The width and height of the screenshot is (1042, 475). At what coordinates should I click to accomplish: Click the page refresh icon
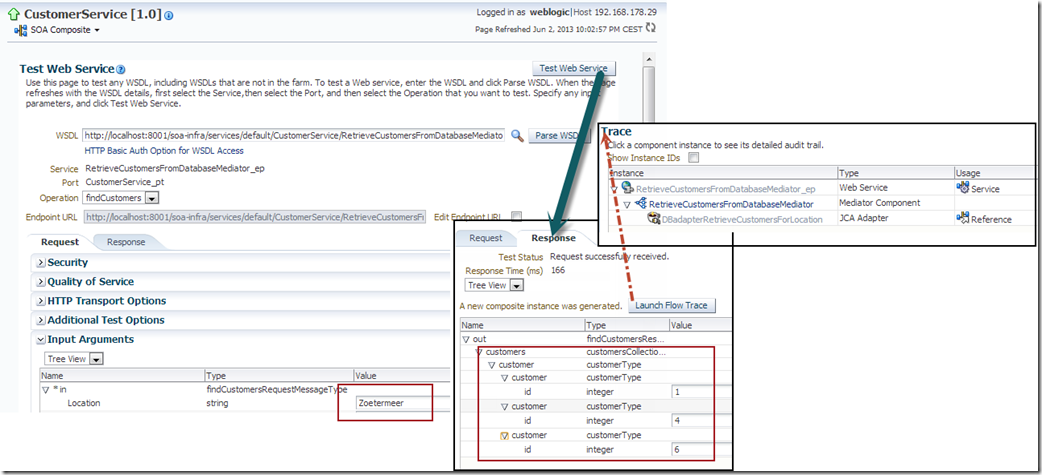pyautogui.click(x=651, y=28)
